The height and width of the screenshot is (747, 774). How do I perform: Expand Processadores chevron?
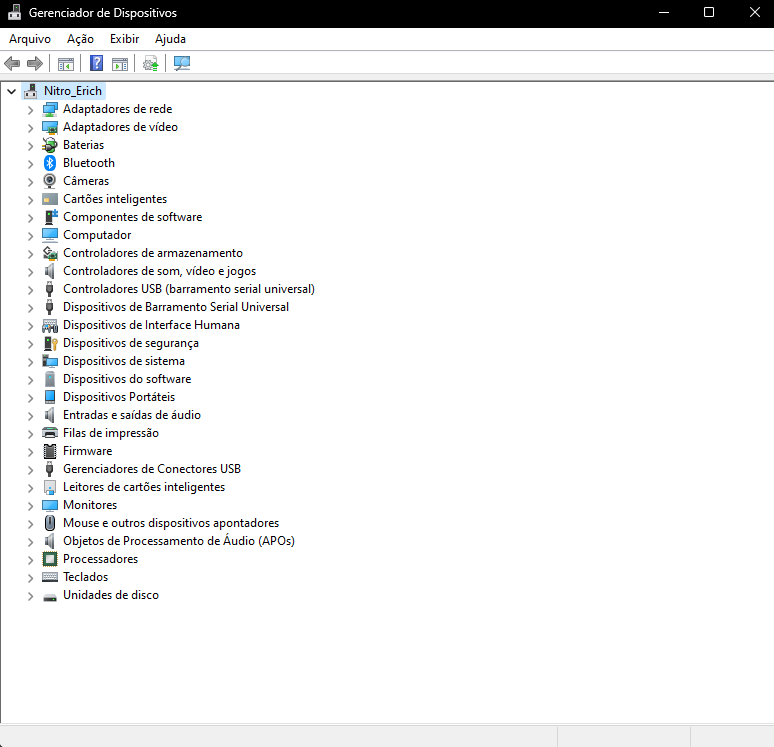31,560
